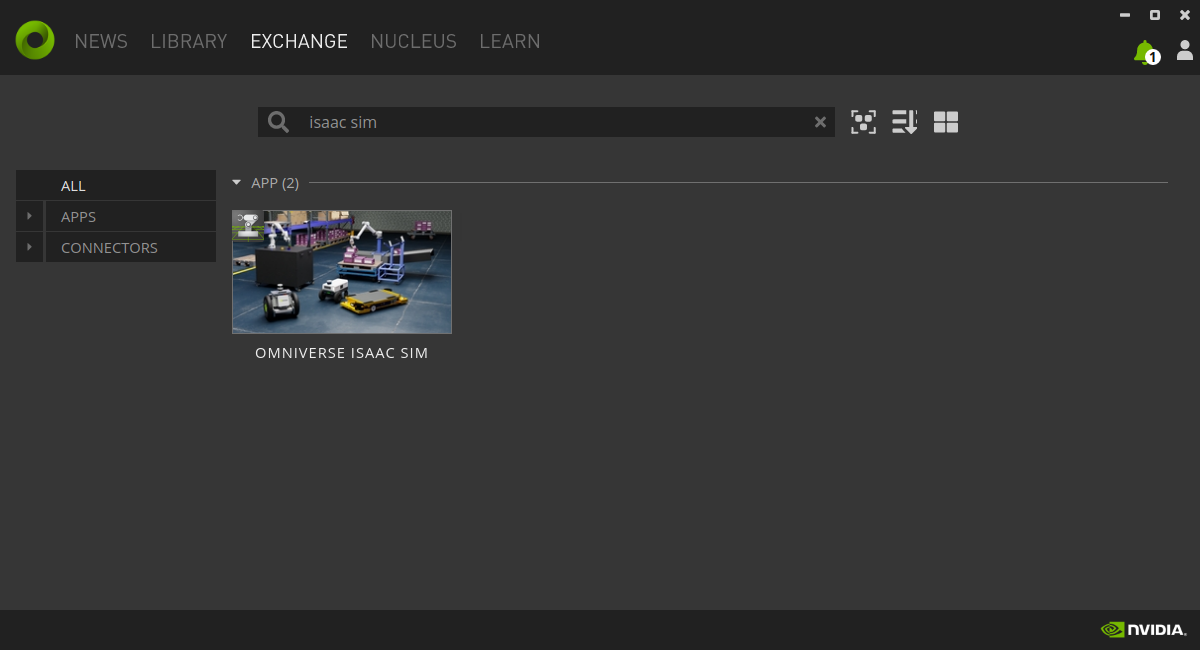Maximize the launcher window
The height and width of the screenshot is (650, 1200).
(1155, 15)
